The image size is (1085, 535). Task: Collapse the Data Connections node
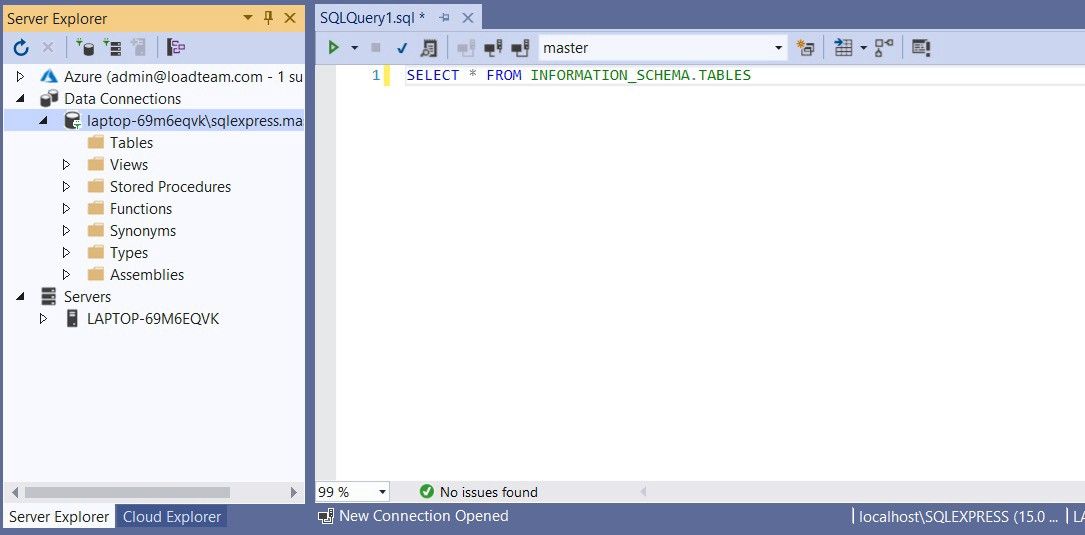[20, 98]
